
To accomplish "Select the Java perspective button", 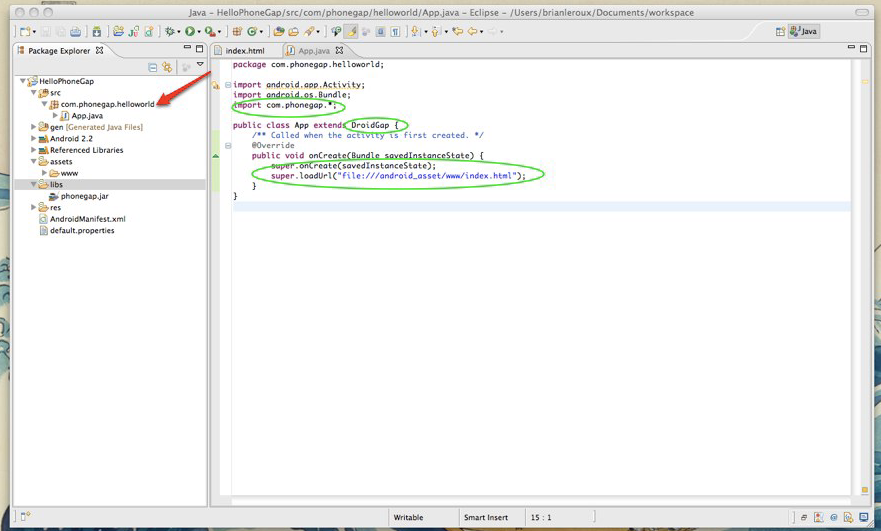I will click(803, 31).
